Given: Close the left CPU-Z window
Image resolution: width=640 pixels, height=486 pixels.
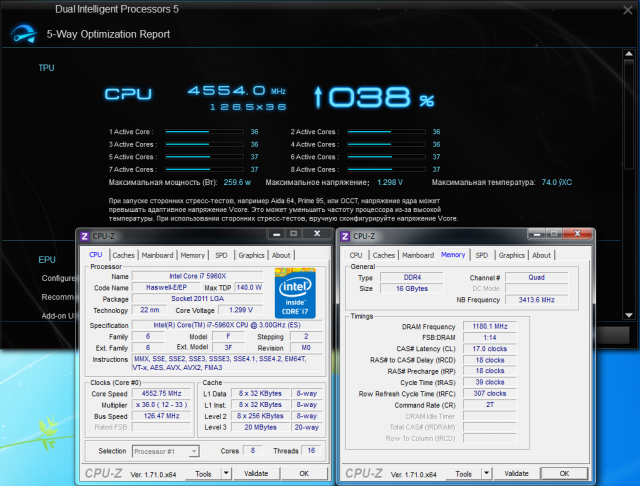Looking at the screenshot, I should tap(317, 234).
